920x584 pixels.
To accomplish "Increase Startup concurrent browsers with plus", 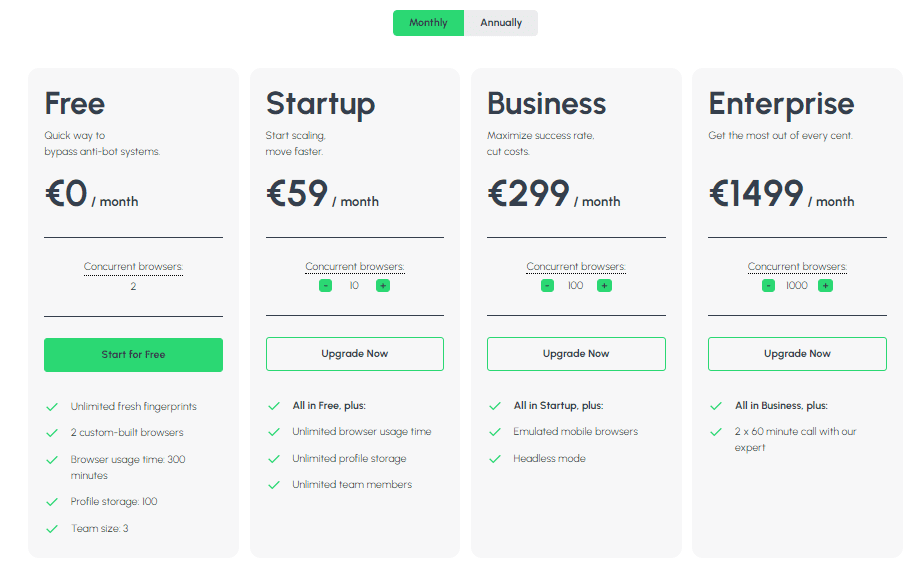I will (383, 286).
